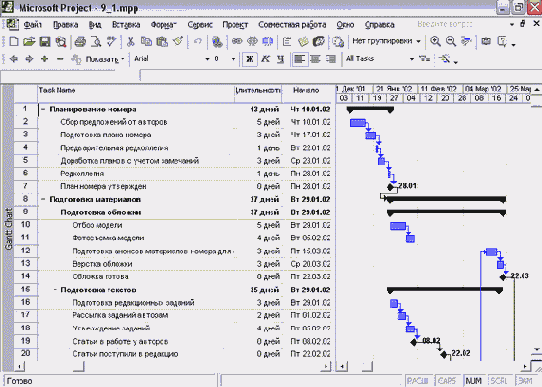This screenshot has height=387, width=542.
Task: Click the duration column header
Action: (x=258, y=94)
